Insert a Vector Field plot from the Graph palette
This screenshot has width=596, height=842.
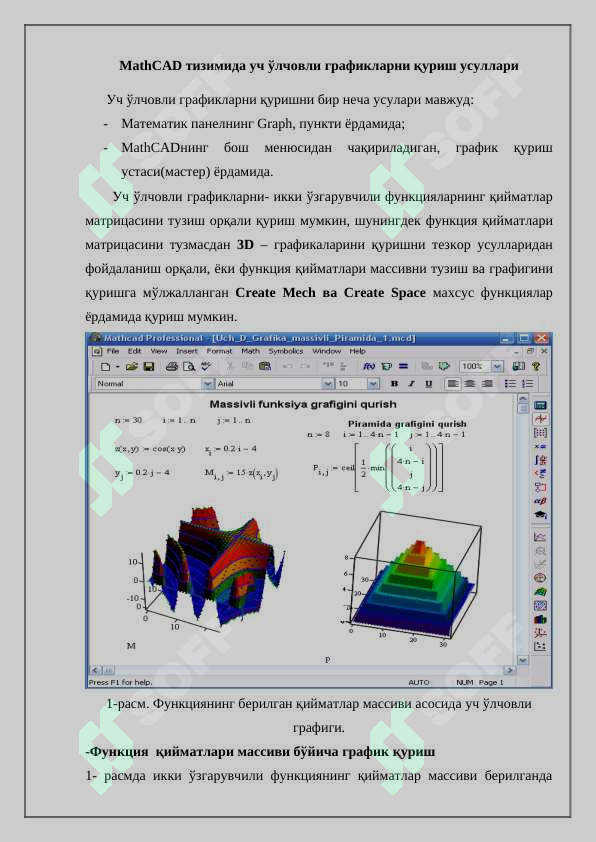540,647
